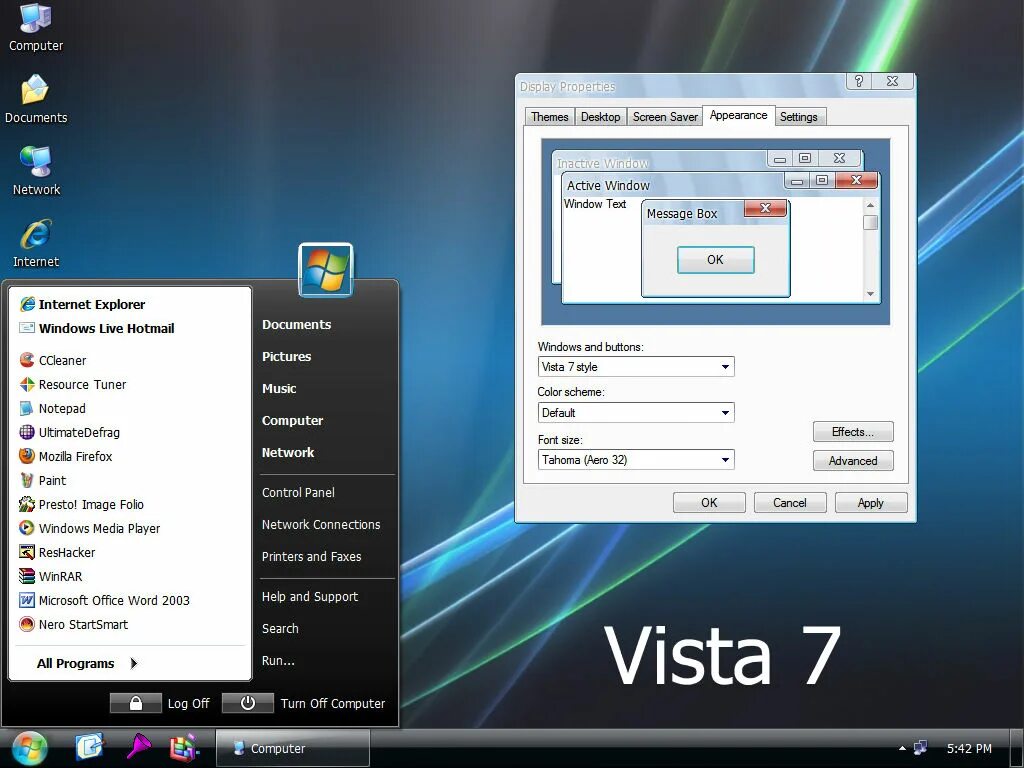1024x768 pixels.
Task: Click the preview scrollbar up arrow
Action: [x=870, y=205]
